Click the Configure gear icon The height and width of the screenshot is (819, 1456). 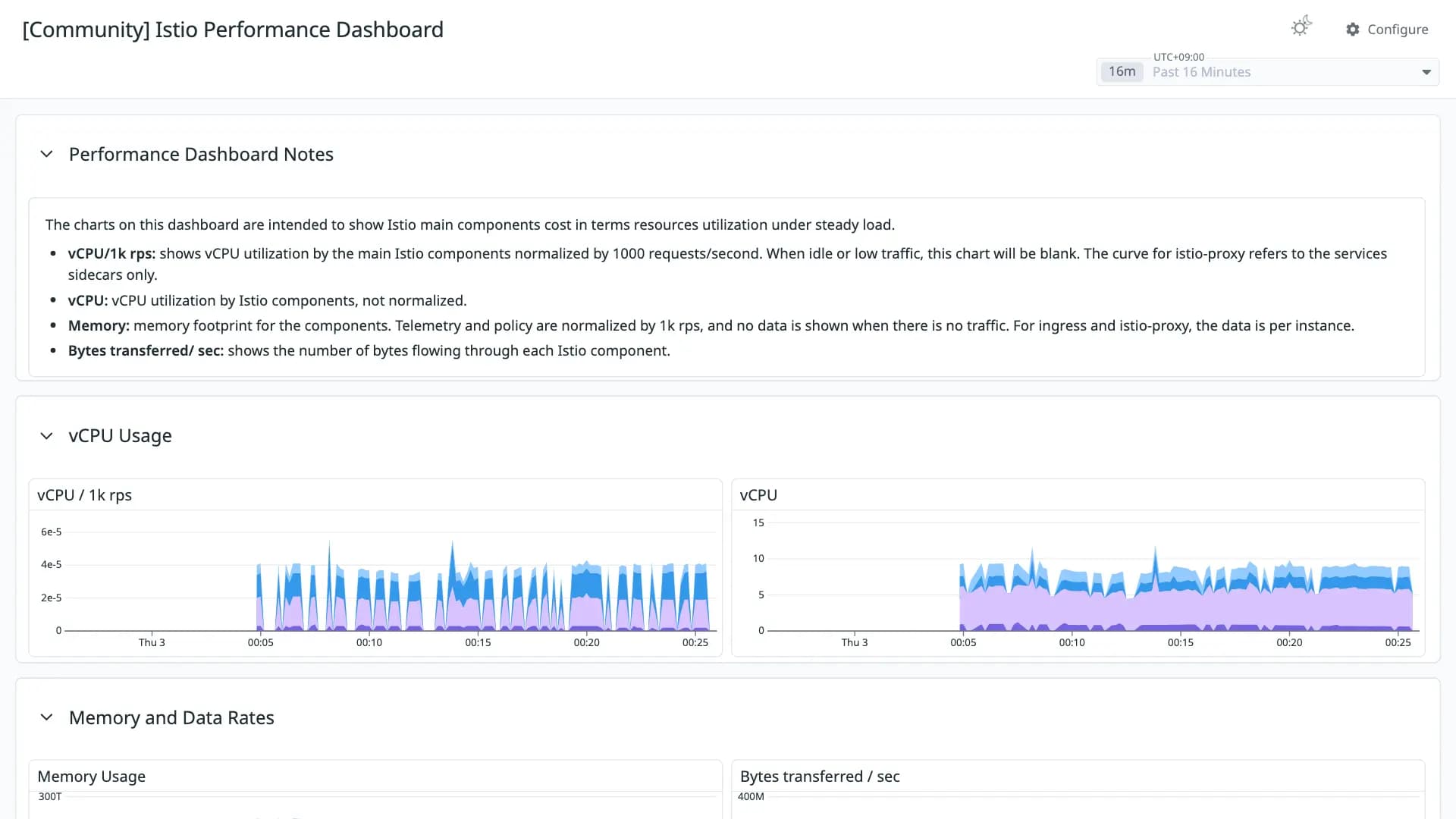1353,30
